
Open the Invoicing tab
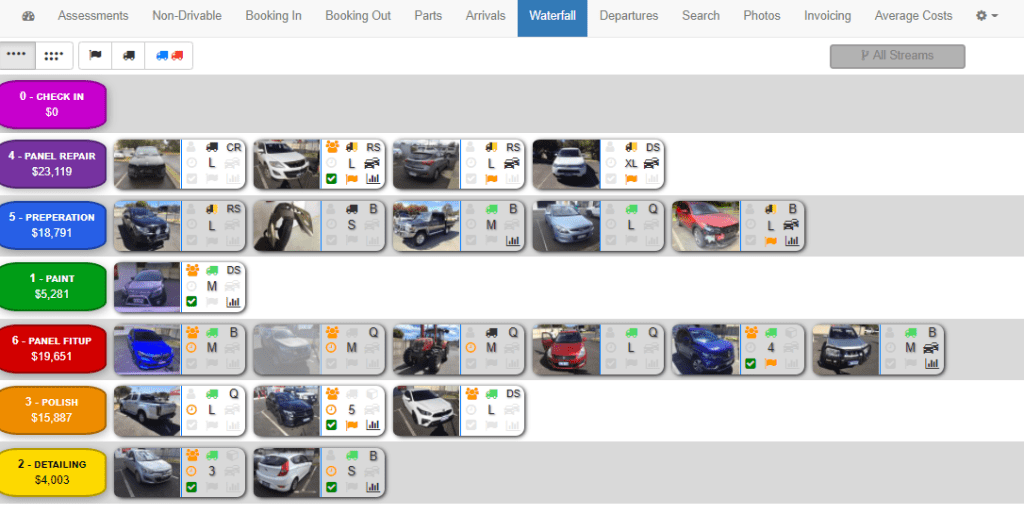pyautogui.click(x=827, y=16)
